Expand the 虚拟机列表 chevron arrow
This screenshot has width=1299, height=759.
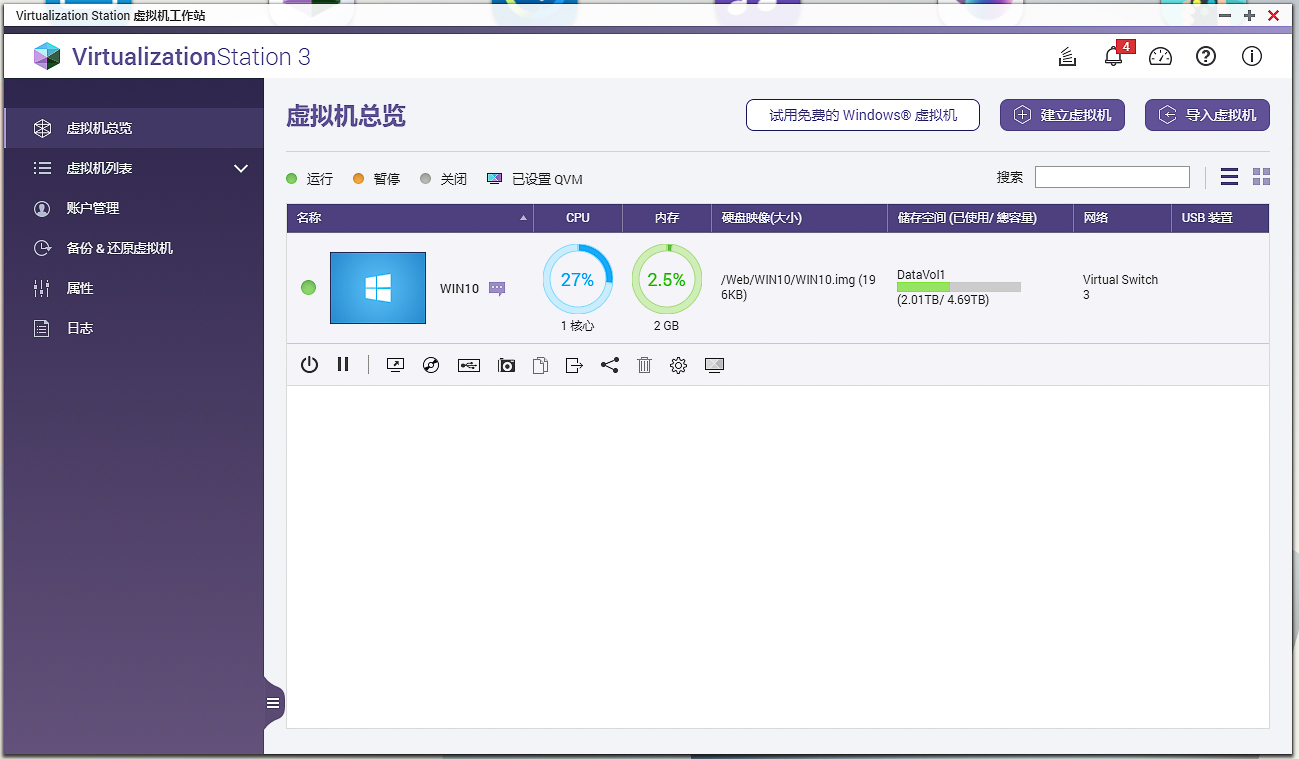click(x=241, y=168)
